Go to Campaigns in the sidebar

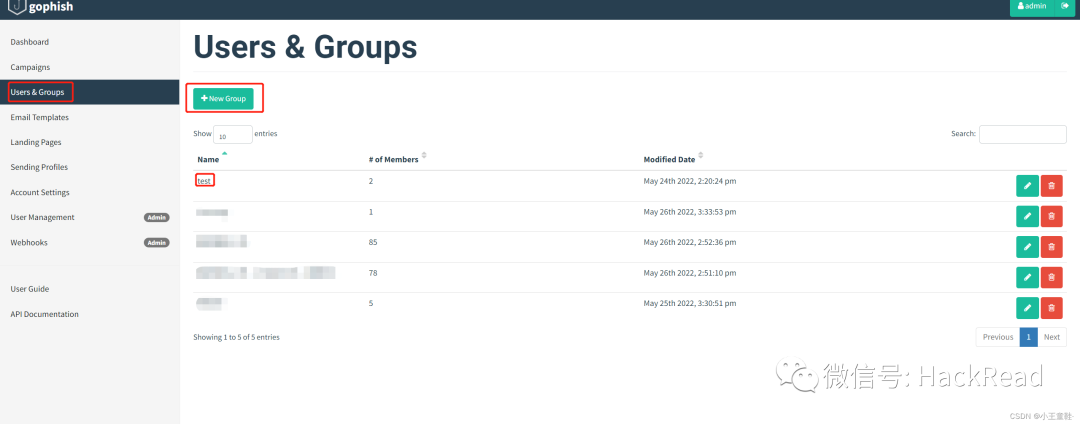(30, 67)
